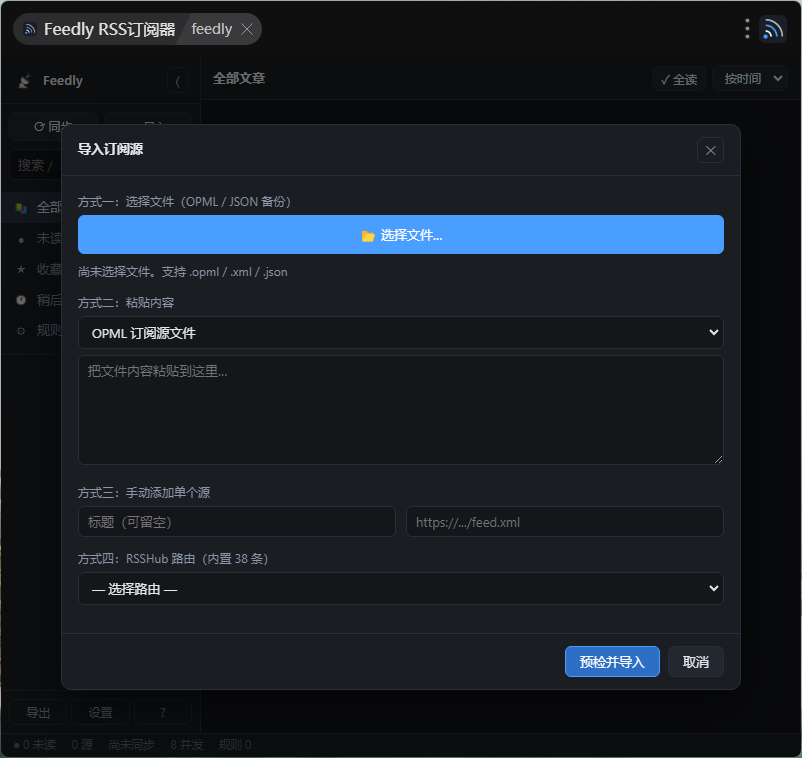Click the RSS feed icon at top right

[x=773, y=29]
